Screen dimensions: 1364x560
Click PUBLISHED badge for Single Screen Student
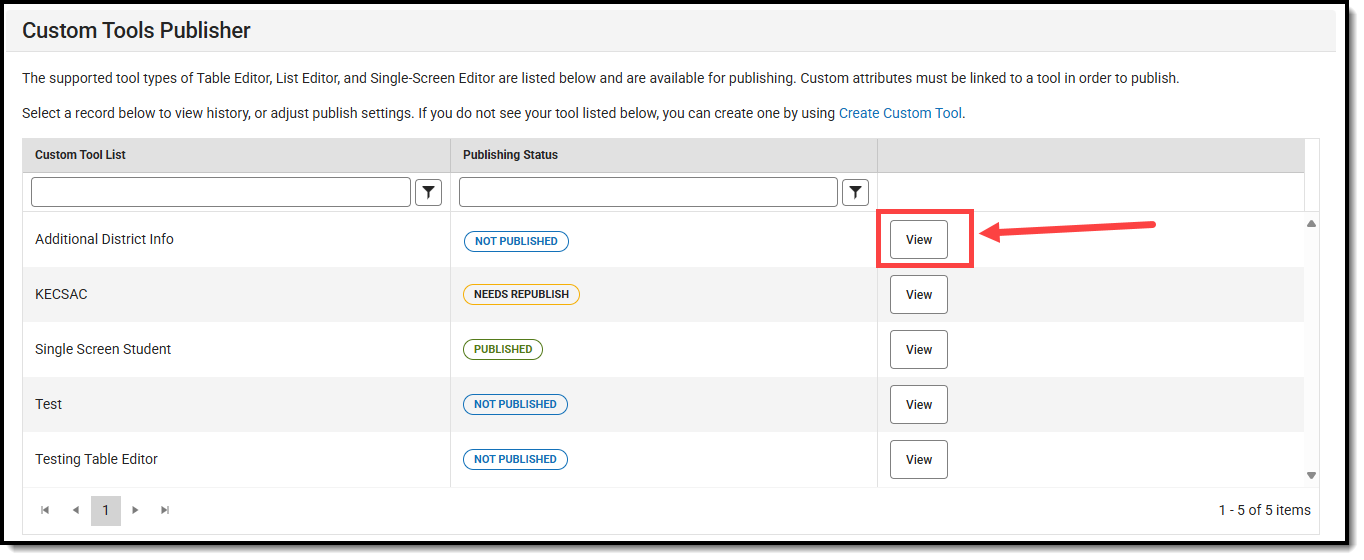(x=503, y=350)
